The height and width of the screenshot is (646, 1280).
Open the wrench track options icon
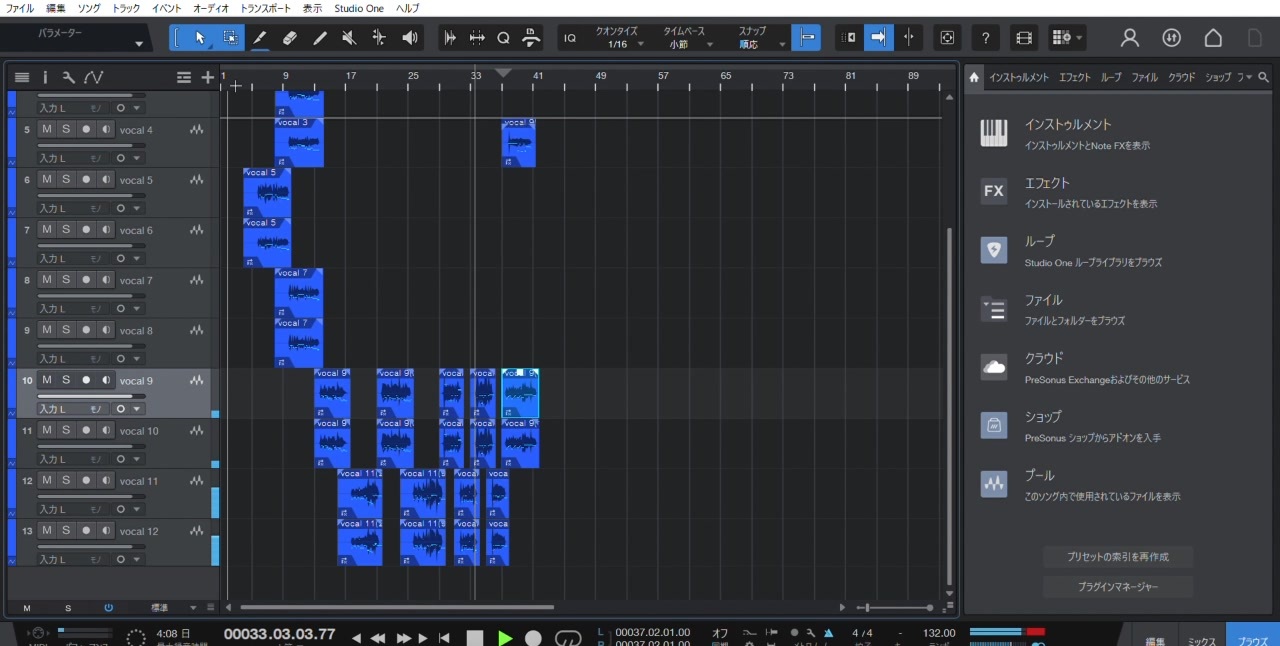pos(68,77)
